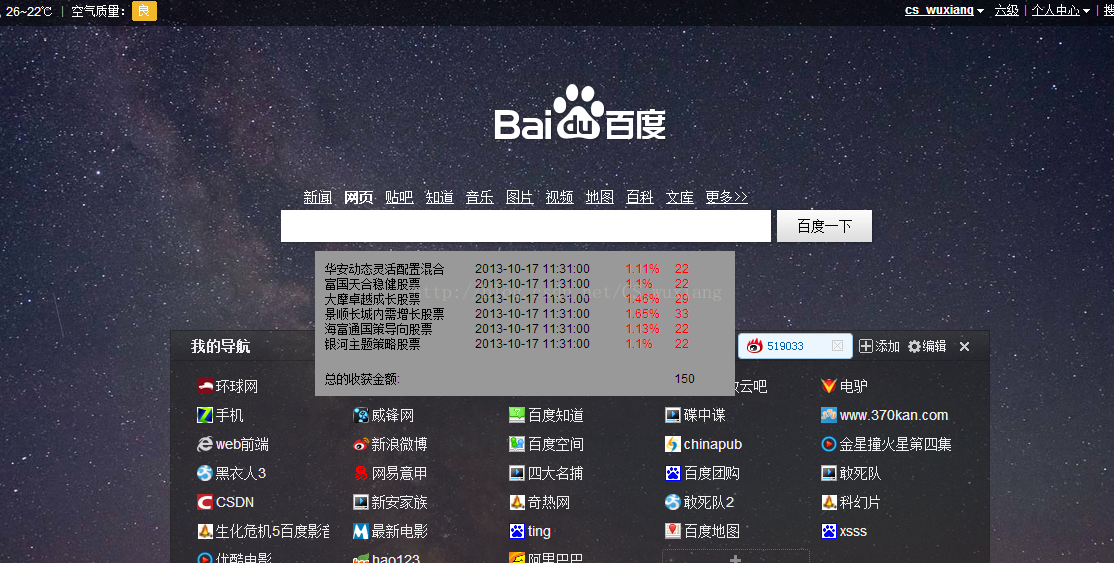Open the 文库 category
This screenshot has height=563, width=1114.
(680, 198)
